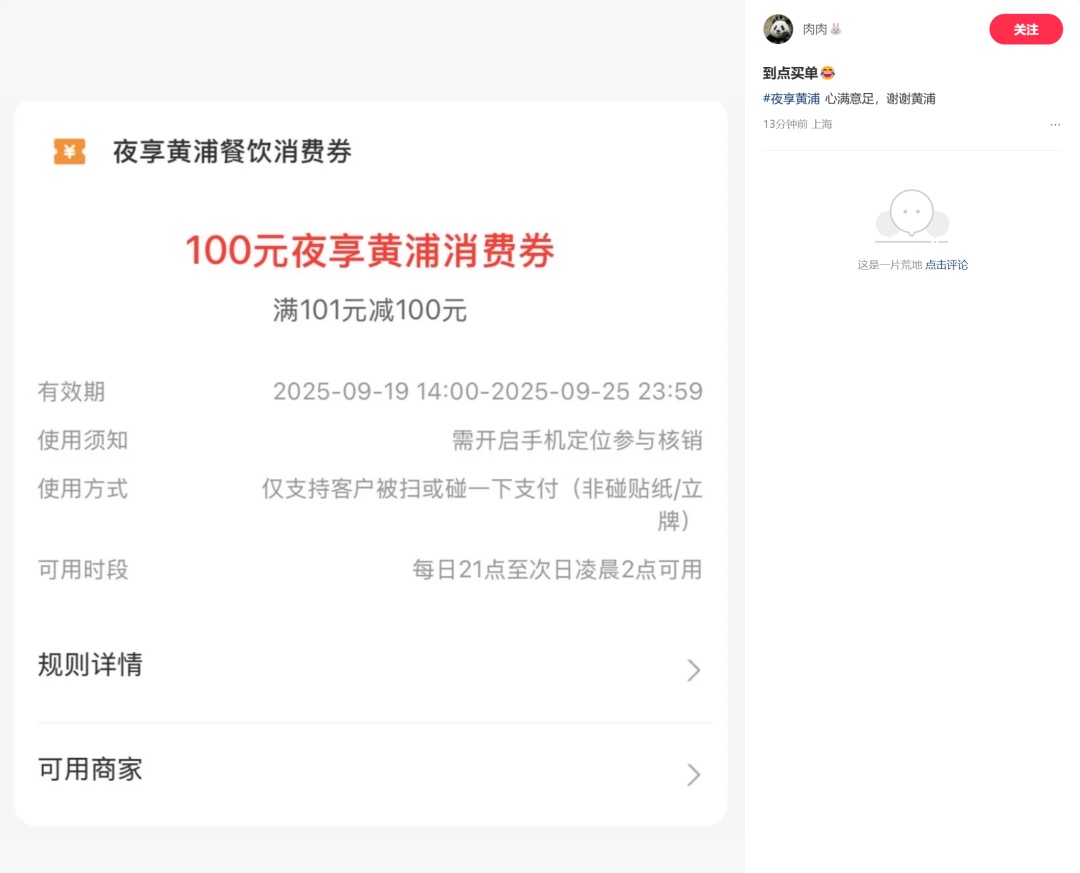The height and width of the screenshot is (873, 1080).
Task: Click username 肉肉
Action: coord(815,29)
